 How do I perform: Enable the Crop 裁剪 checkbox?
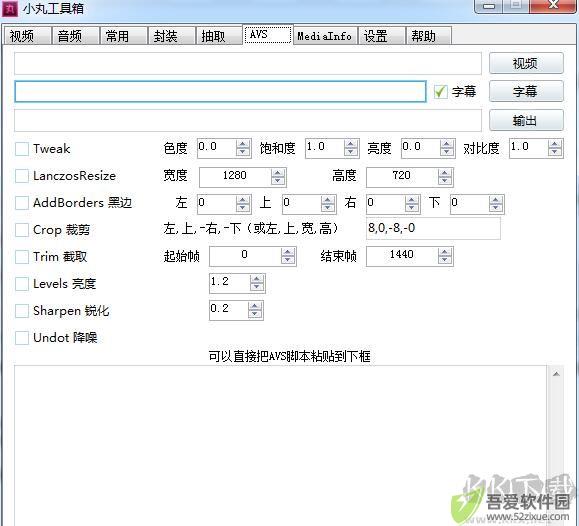22,230
